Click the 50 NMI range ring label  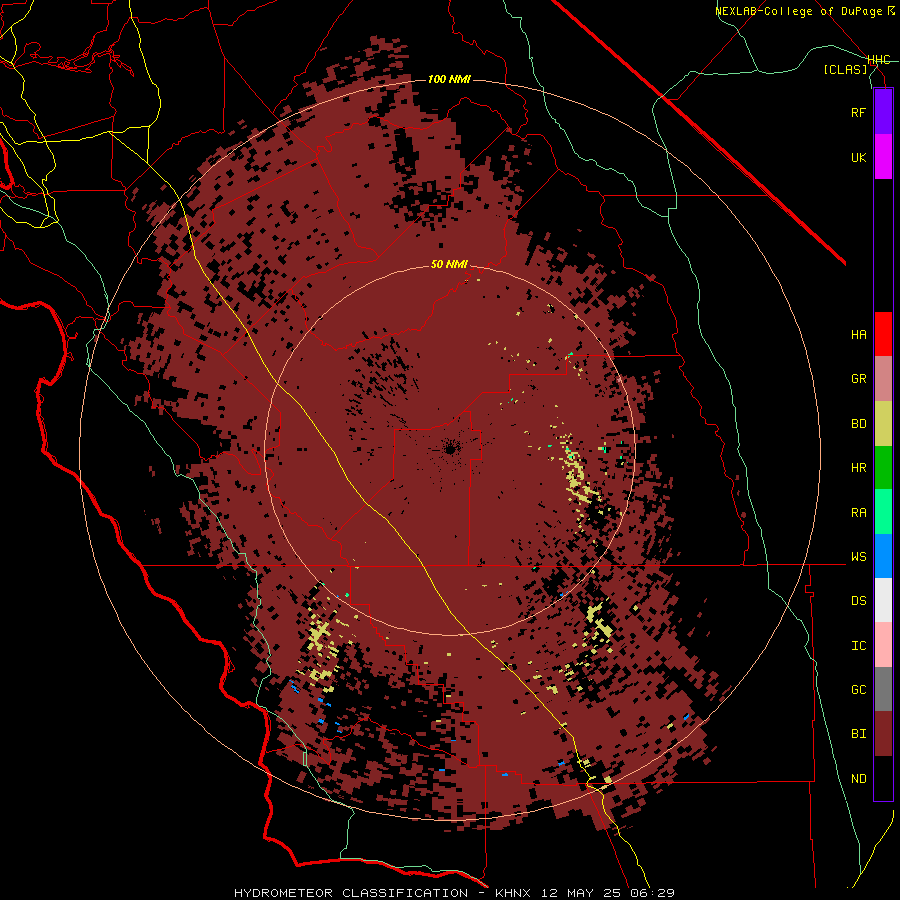(449, 265)
